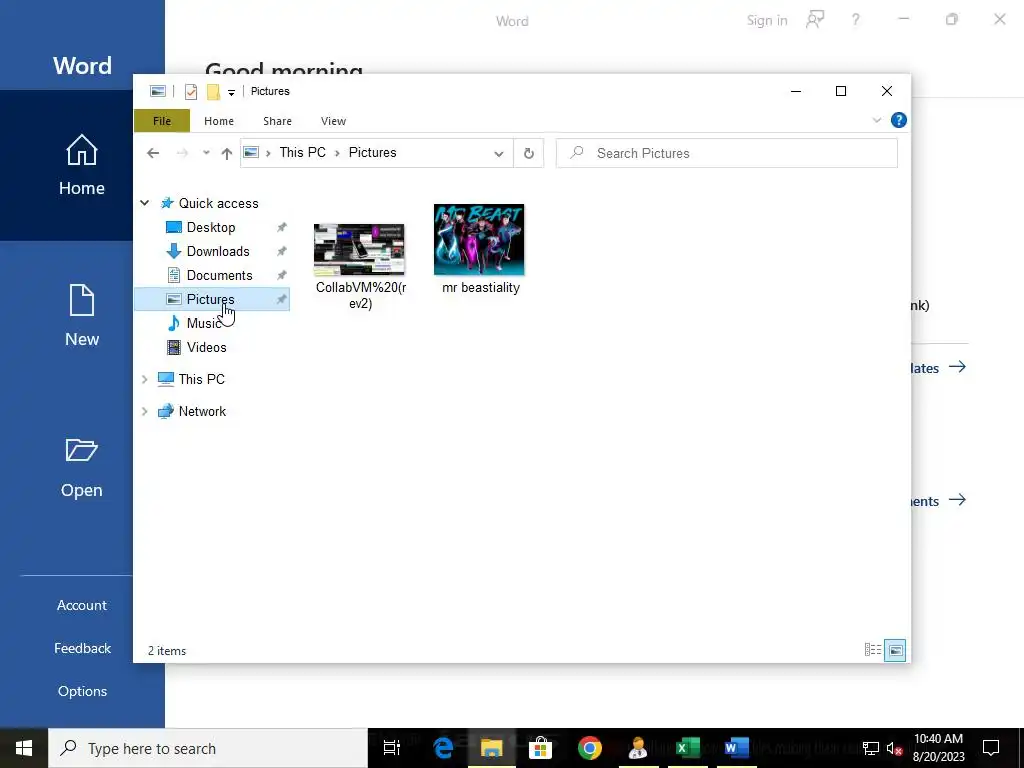Open Explorer help with the question mark icon
Screen dimensions: 1024x768
tap(899, 120)
